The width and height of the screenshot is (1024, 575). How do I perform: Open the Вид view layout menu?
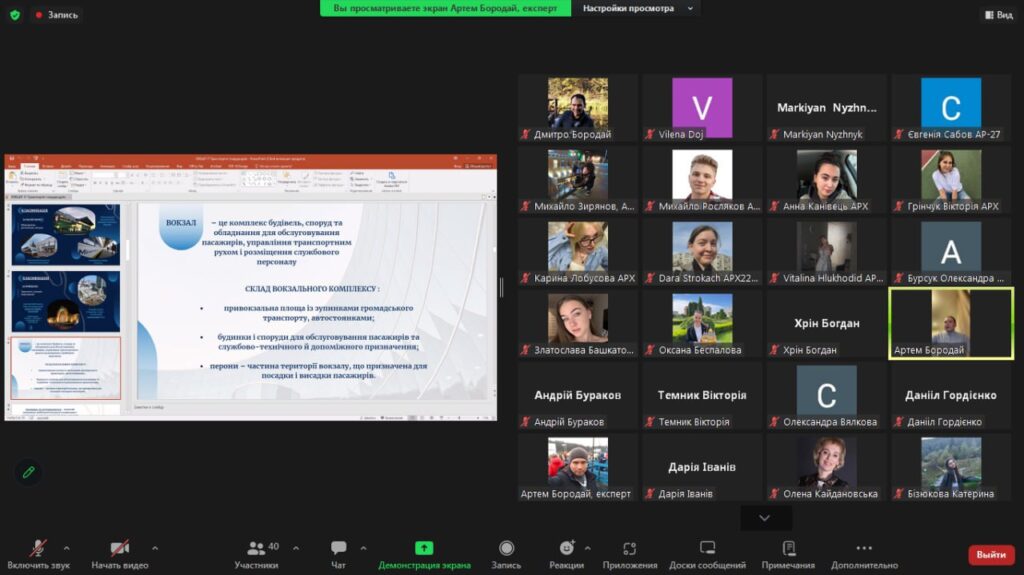tap(998, 15)
